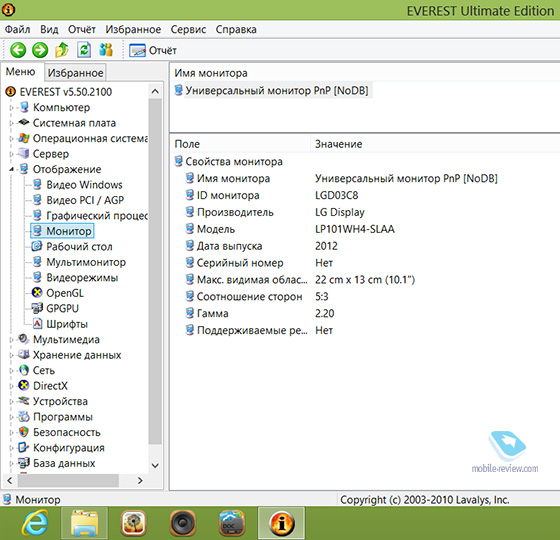This screenshot has width=560, height=540.
Task: Open the Вид menu
Action: [x=49, y=29]
